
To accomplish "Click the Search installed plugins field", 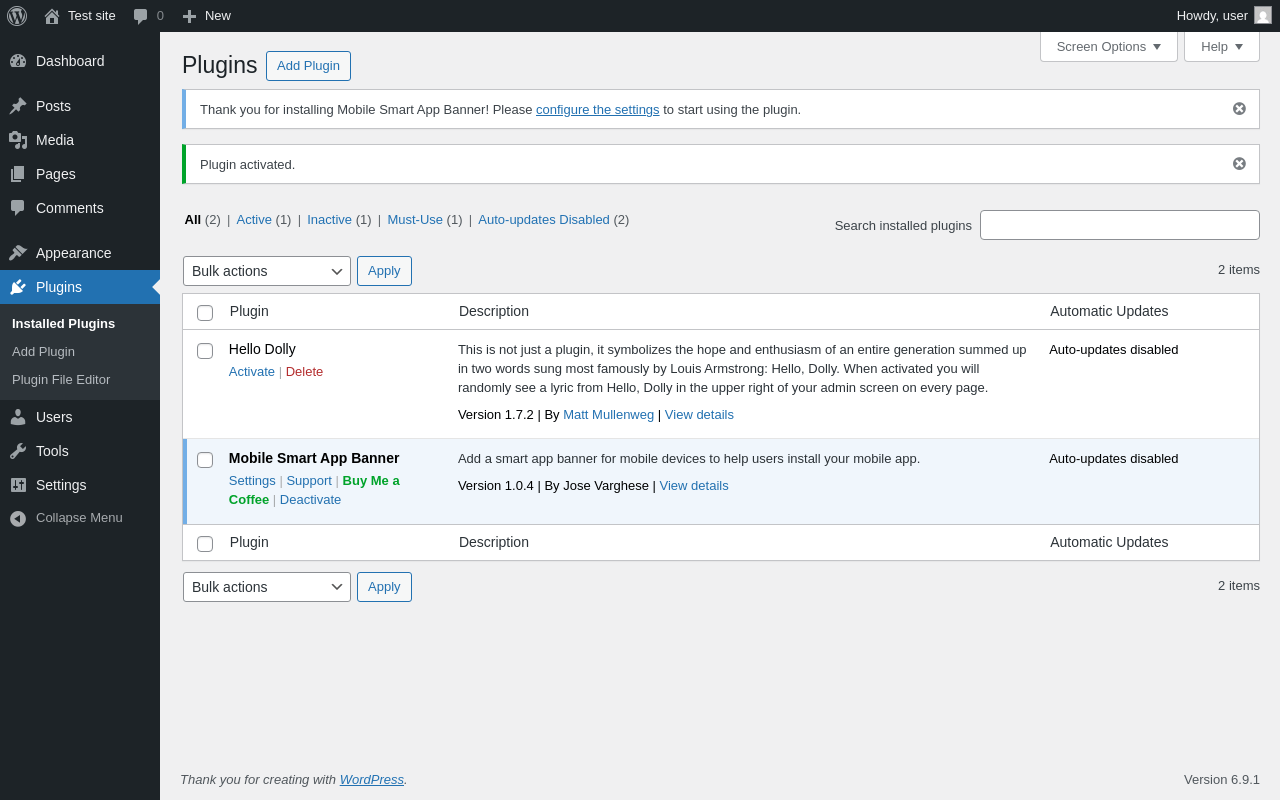I will [x=1119, y=225].
